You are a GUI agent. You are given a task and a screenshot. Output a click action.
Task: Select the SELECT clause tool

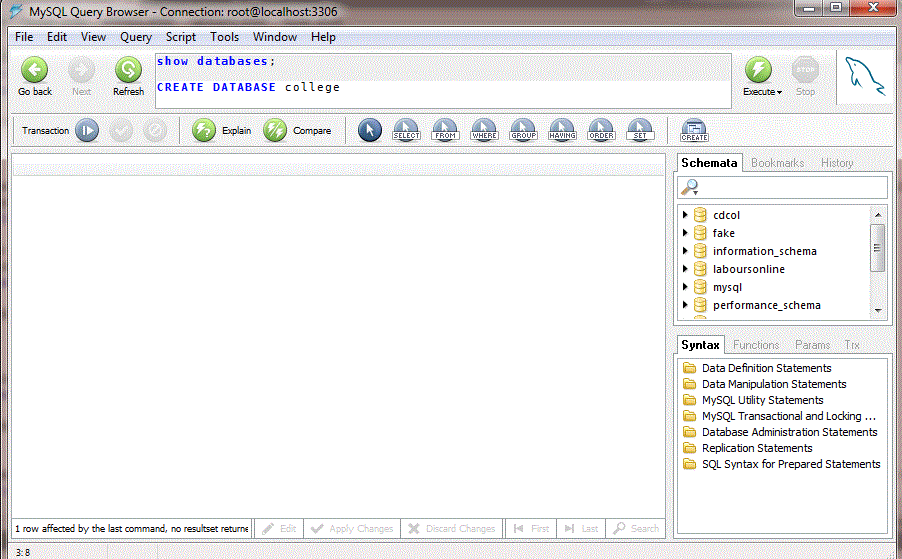click(x=406, y=130)
